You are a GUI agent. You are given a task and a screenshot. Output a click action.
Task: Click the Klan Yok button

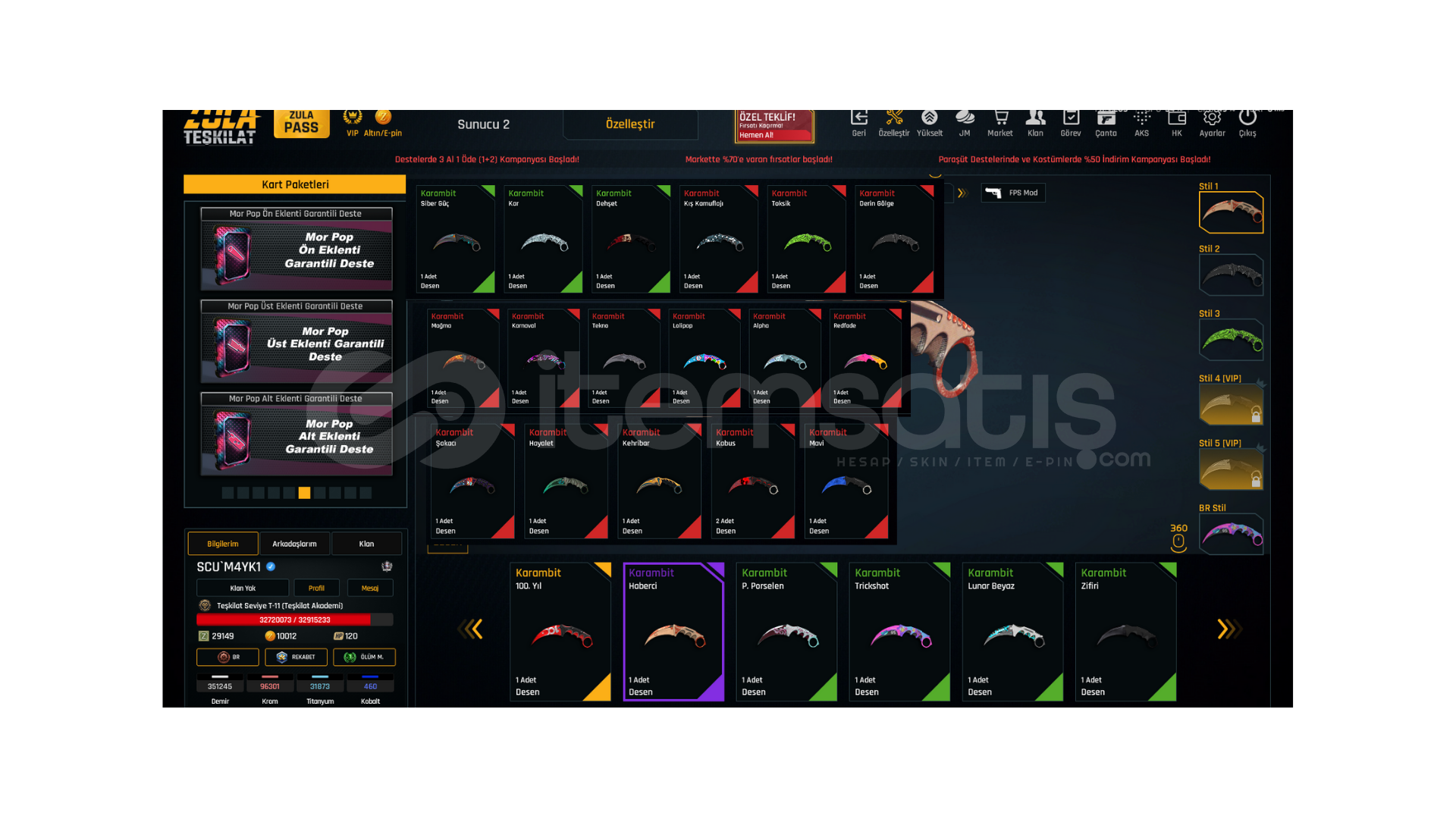243,588
